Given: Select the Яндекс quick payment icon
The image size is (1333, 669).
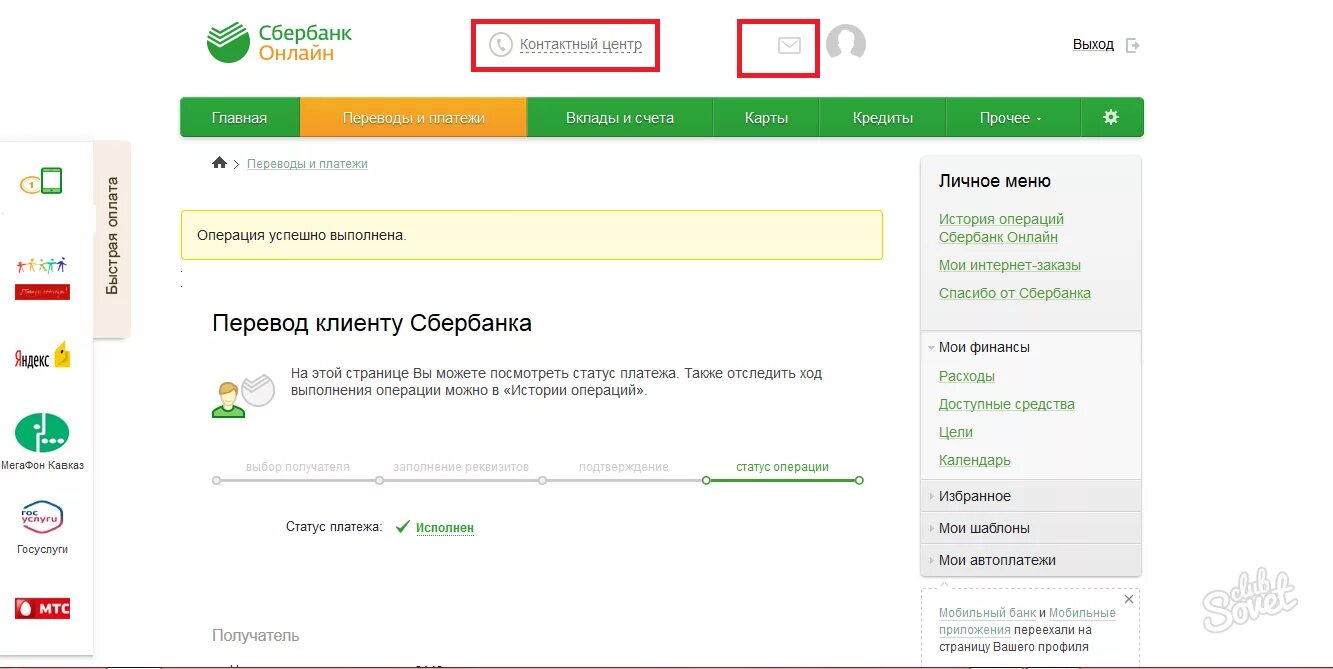Looking at the screenshot, I should [x=42, y=356].
